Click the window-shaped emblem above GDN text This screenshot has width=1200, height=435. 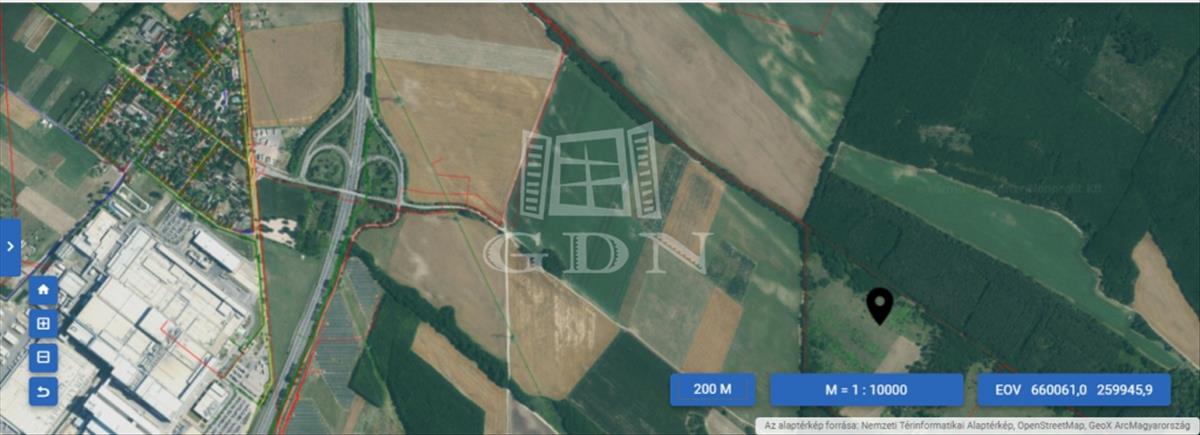pyautogui.click(x=589, y=171)
